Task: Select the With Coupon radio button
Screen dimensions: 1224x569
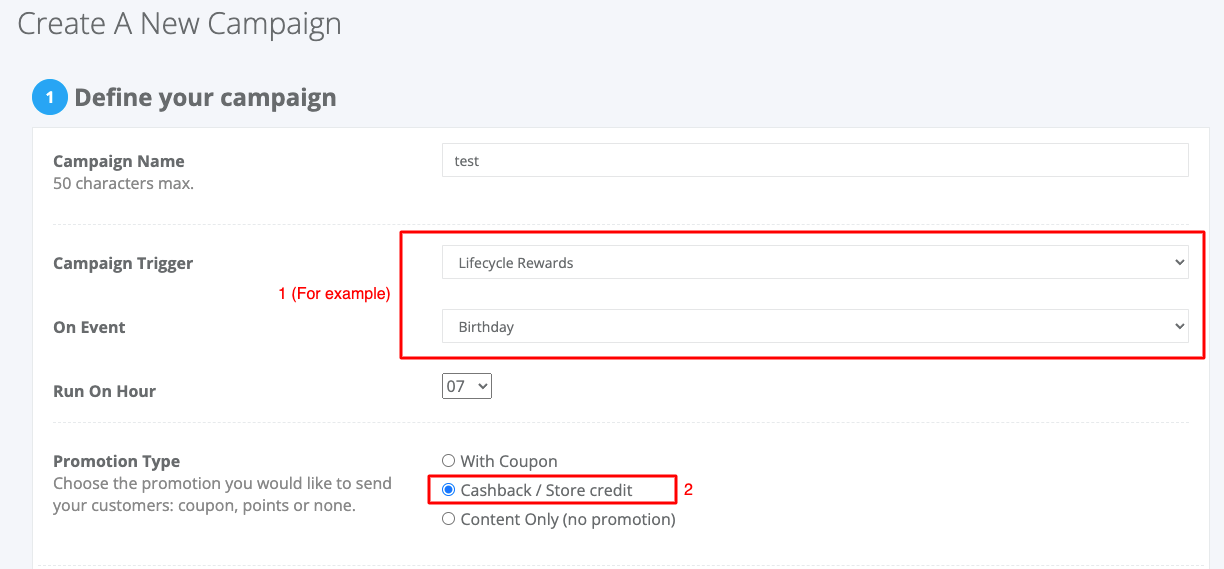Action: click(449, 461)
